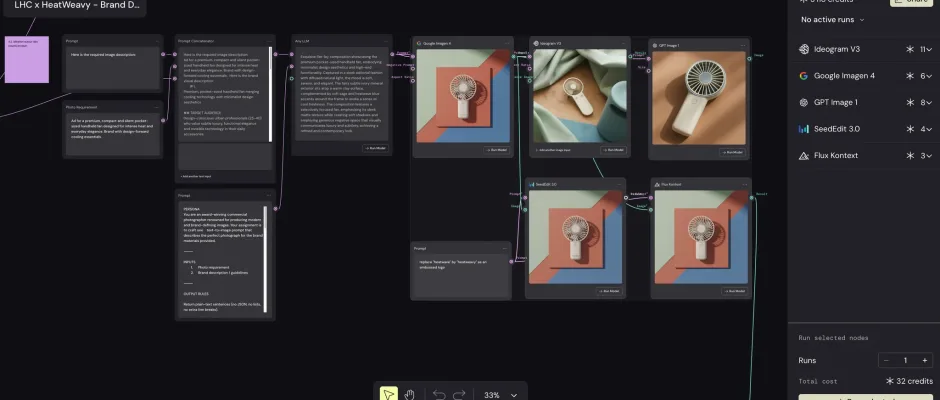Open the LHC x HeatWeavy project title
Screen dimensions: 940x400
pyautogui.click(x=76, y=5)
